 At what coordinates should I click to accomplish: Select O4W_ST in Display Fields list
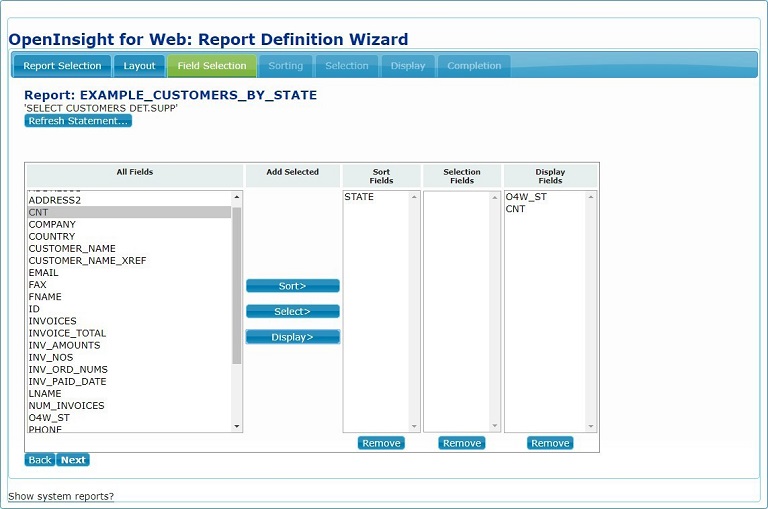(x=545, y=197)
